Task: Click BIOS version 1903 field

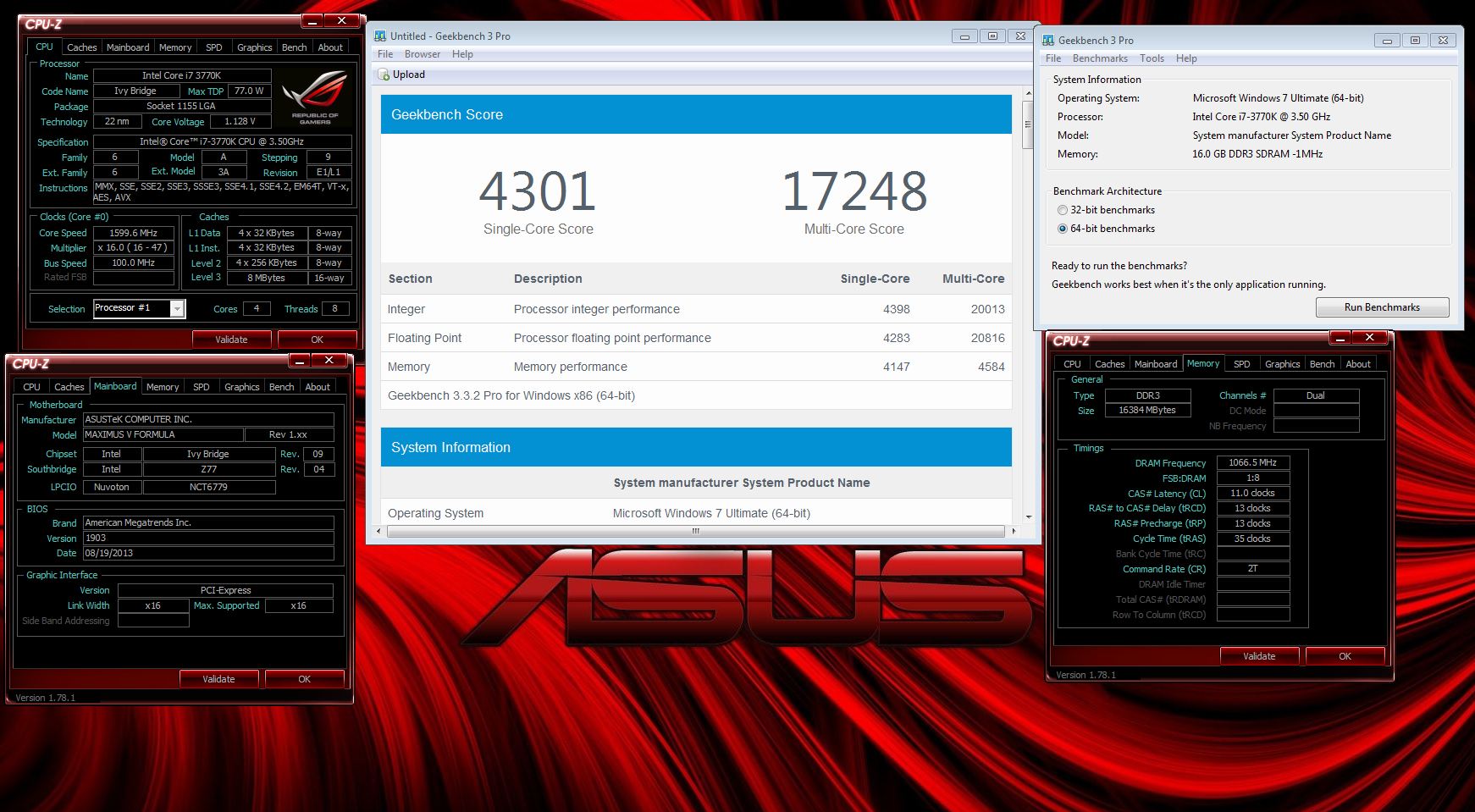Action: [x=208, y=538]
